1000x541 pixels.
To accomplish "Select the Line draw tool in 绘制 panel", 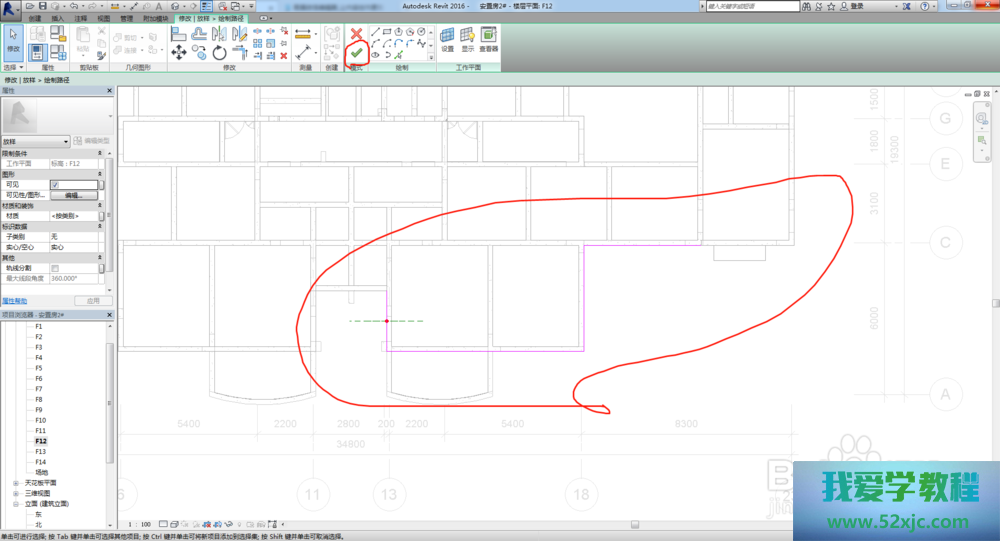I will pyautogui.click(x=375, y=31).
